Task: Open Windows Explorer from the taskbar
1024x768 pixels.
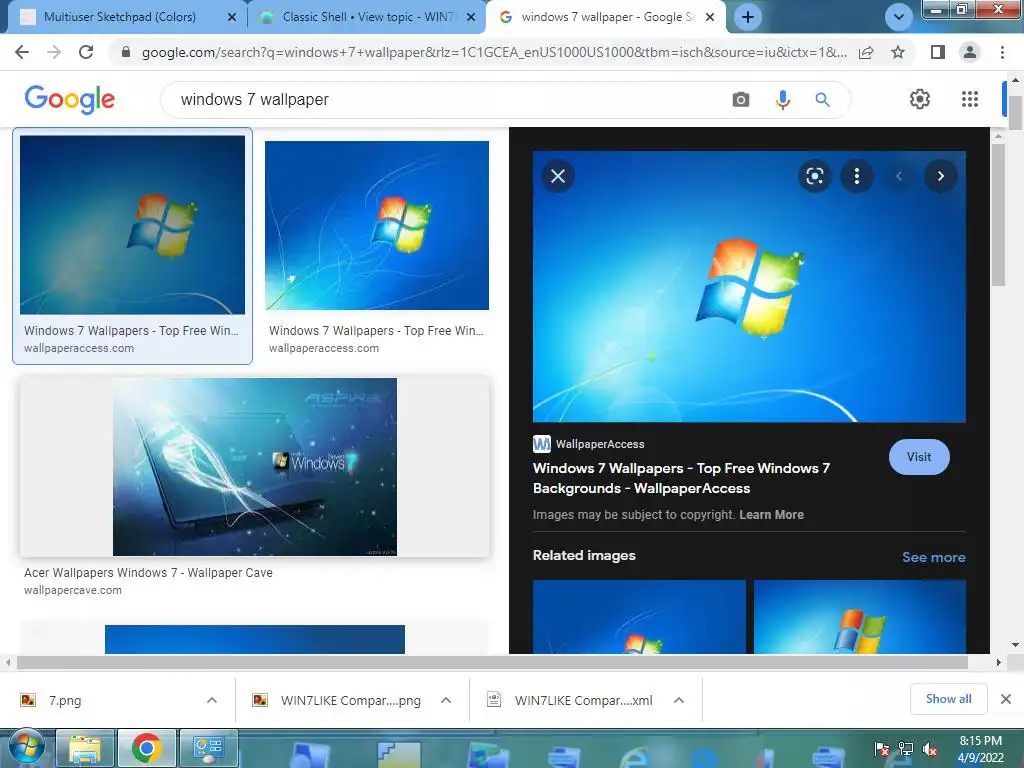Action: tap(86, 748)
